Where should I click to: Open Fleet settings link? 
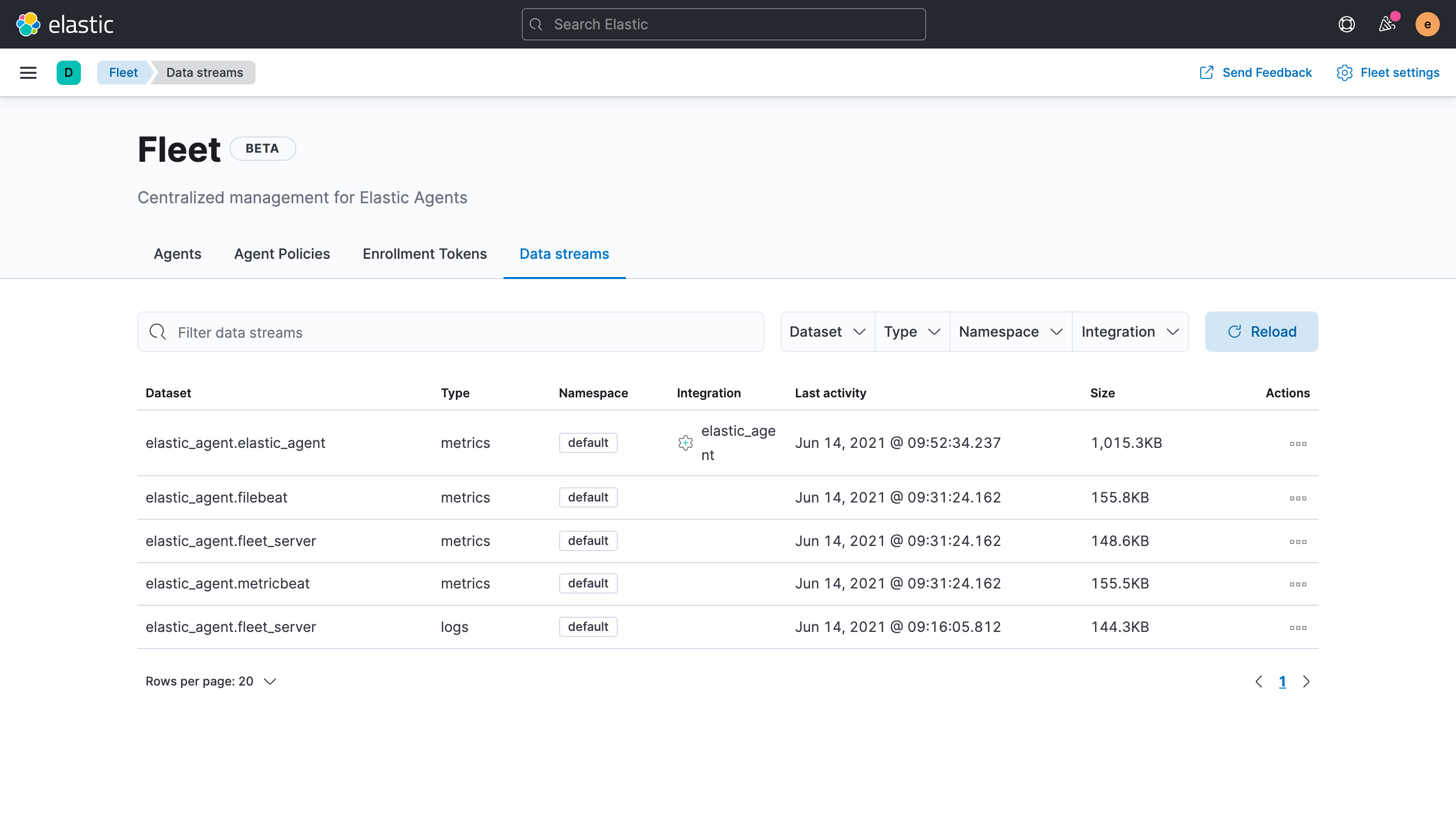pyautogui.click(x=1388, y=72)
